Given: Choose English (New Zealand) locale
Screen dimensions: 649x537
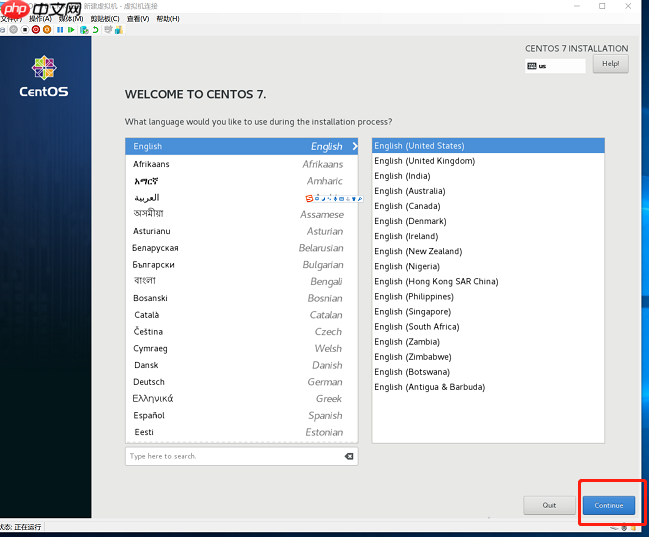Looking at the screenshot, I should point(488,251).
